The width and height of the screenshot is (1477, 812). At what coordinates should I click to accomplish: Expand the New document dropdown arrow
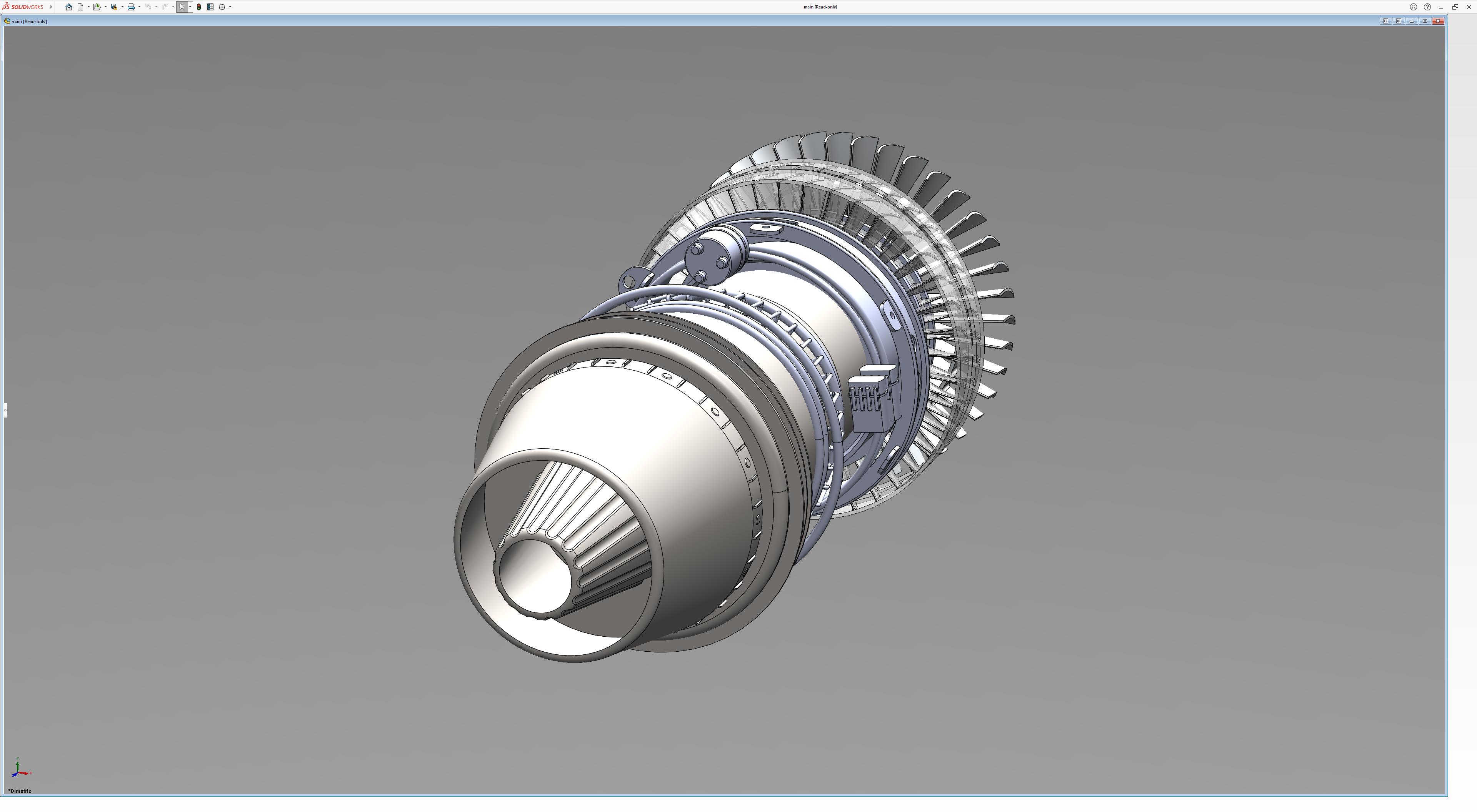pos(88,7)
